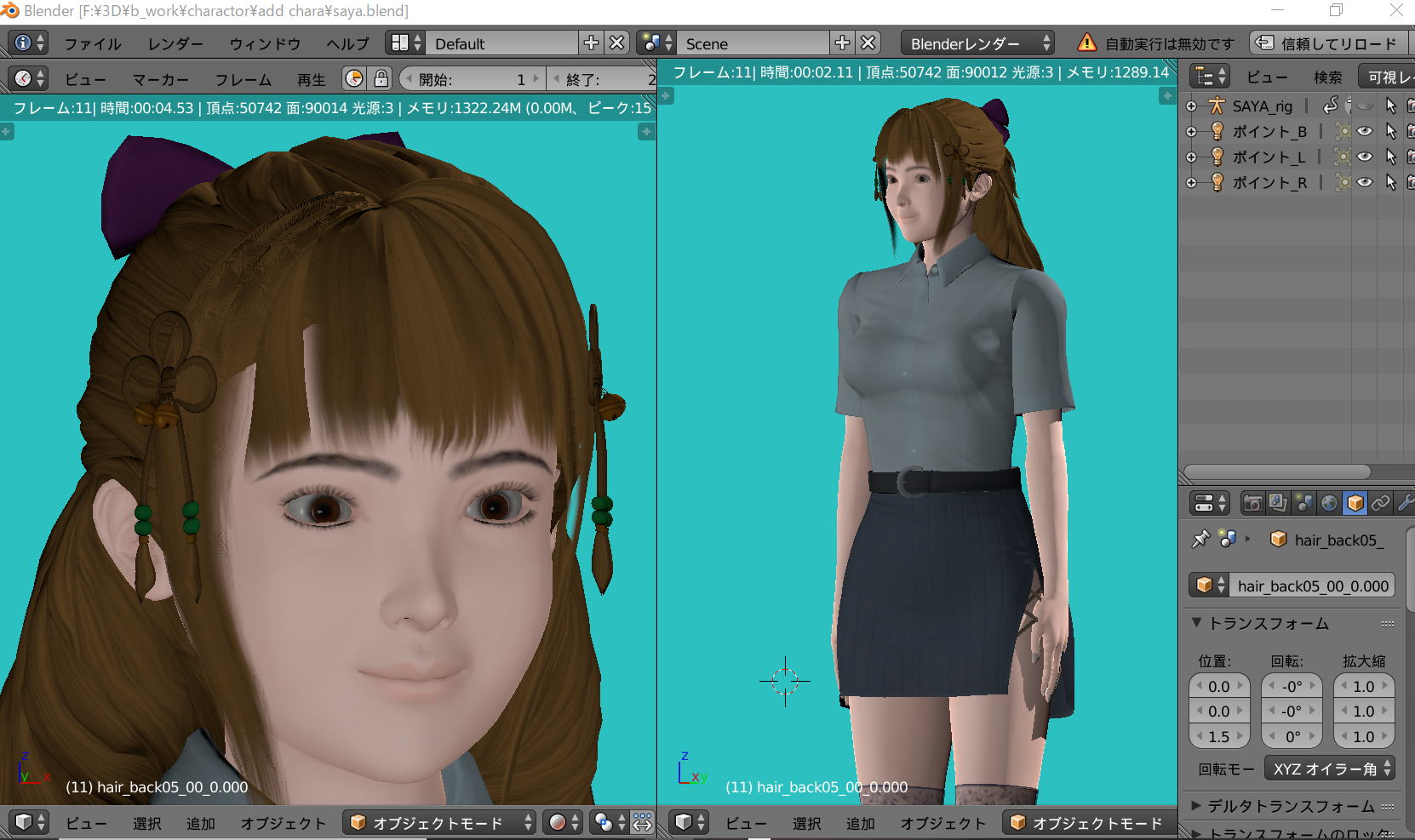Image resolution: width=1415 pixels, height=840 pixels.
Task: Expand the SAYA_rig tree item
Action: [1191, 106]
